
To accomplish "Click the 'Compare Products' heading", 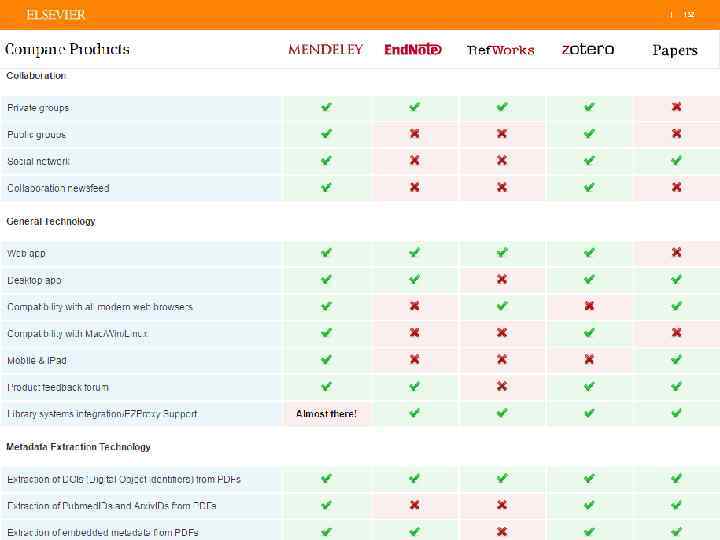I will pos(68,49).
